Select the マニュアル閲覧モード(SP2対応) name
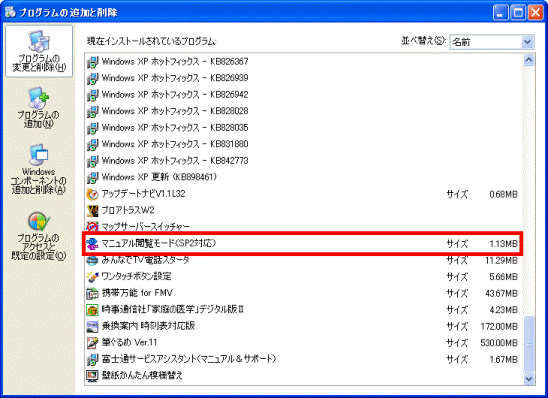 (x=159, y=243)
